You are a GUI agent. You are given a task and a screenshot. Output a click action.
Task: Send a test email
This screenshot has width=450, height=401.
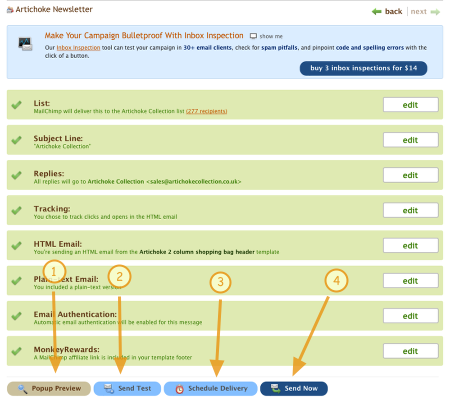pyautogui.click(x=127, y=389)
